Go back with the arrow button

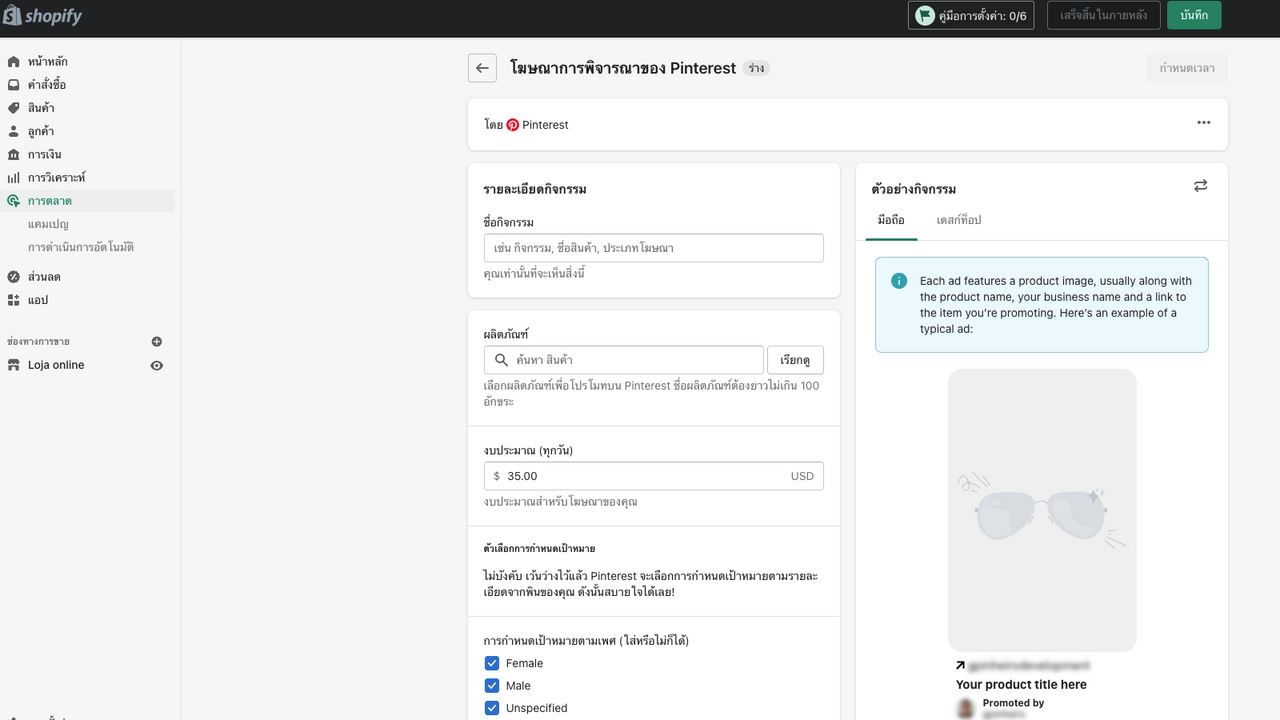click(482, 68)
